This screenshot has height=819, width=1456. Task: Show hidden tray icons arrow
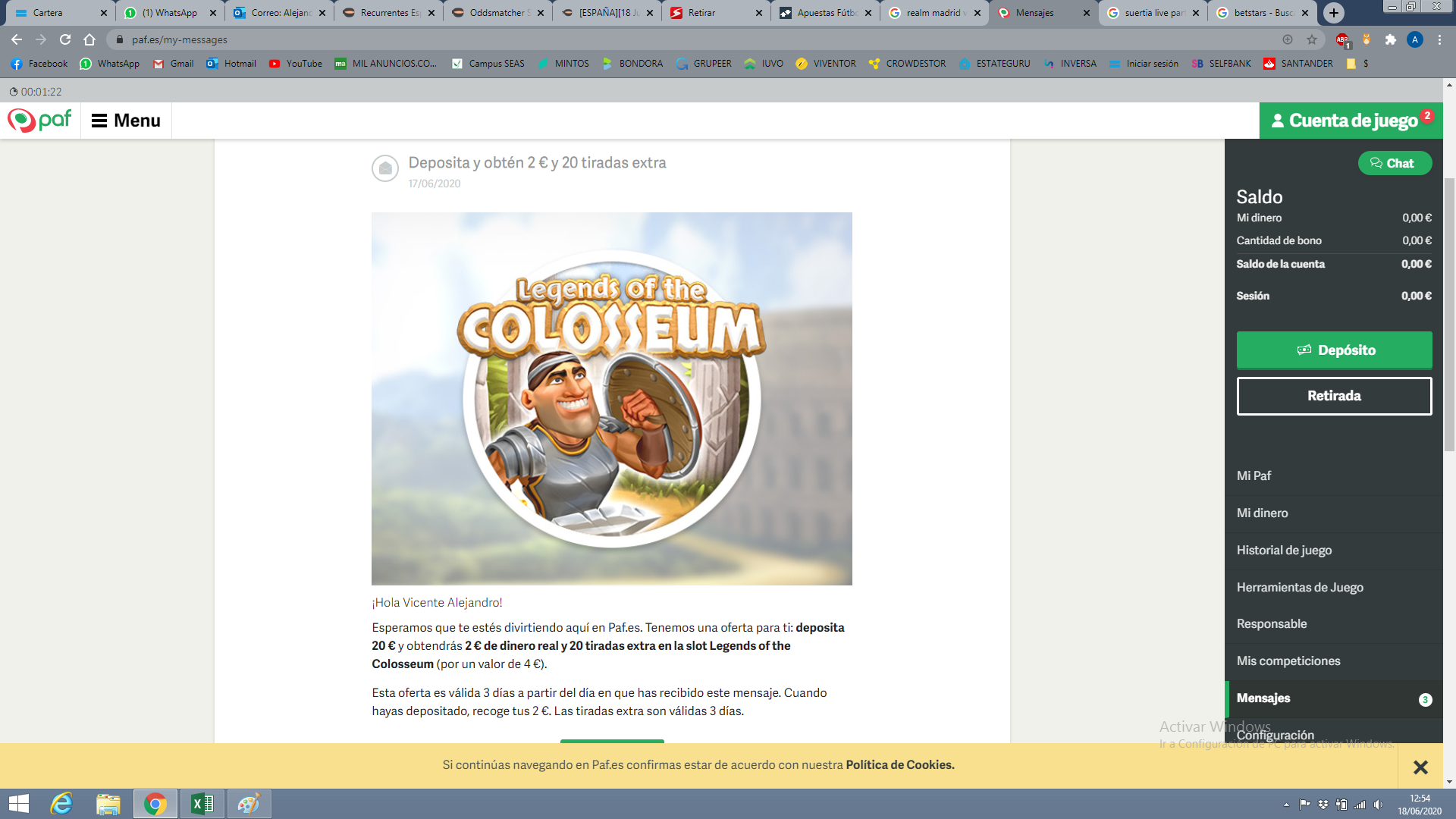[x=1286, y=805]
